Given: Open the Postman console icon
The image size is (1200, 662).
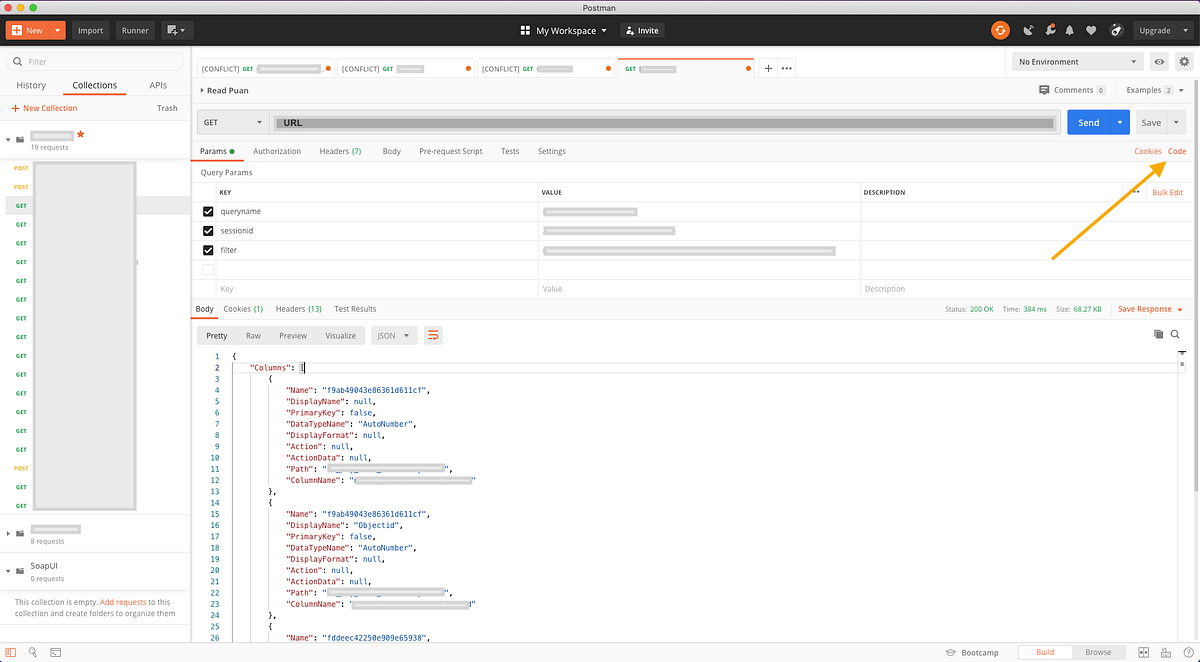Looking at the screenshot, I should (x=56, y=652).
